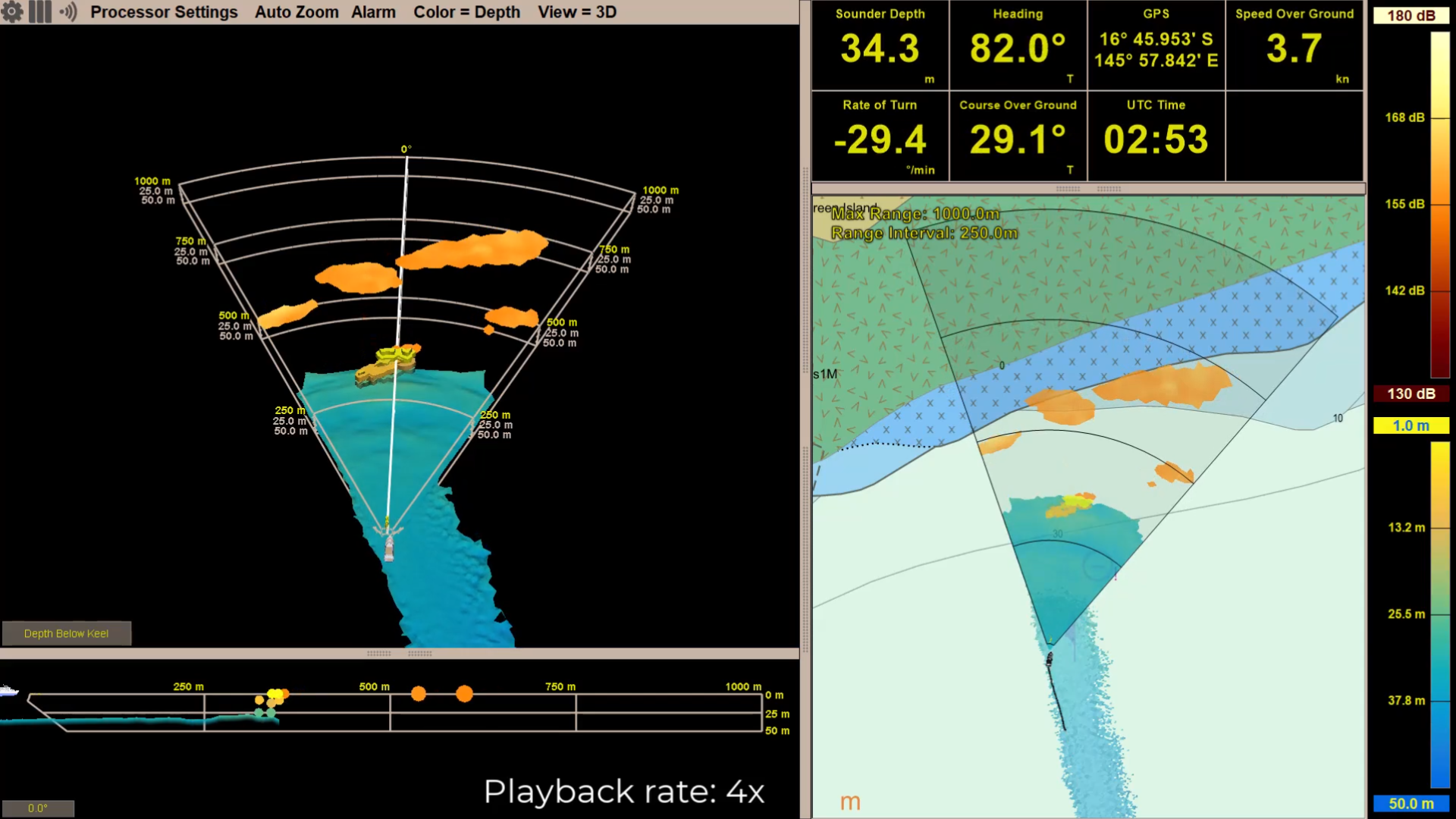Click the Rate of Turn -29.4 readout

pos(880,137)
